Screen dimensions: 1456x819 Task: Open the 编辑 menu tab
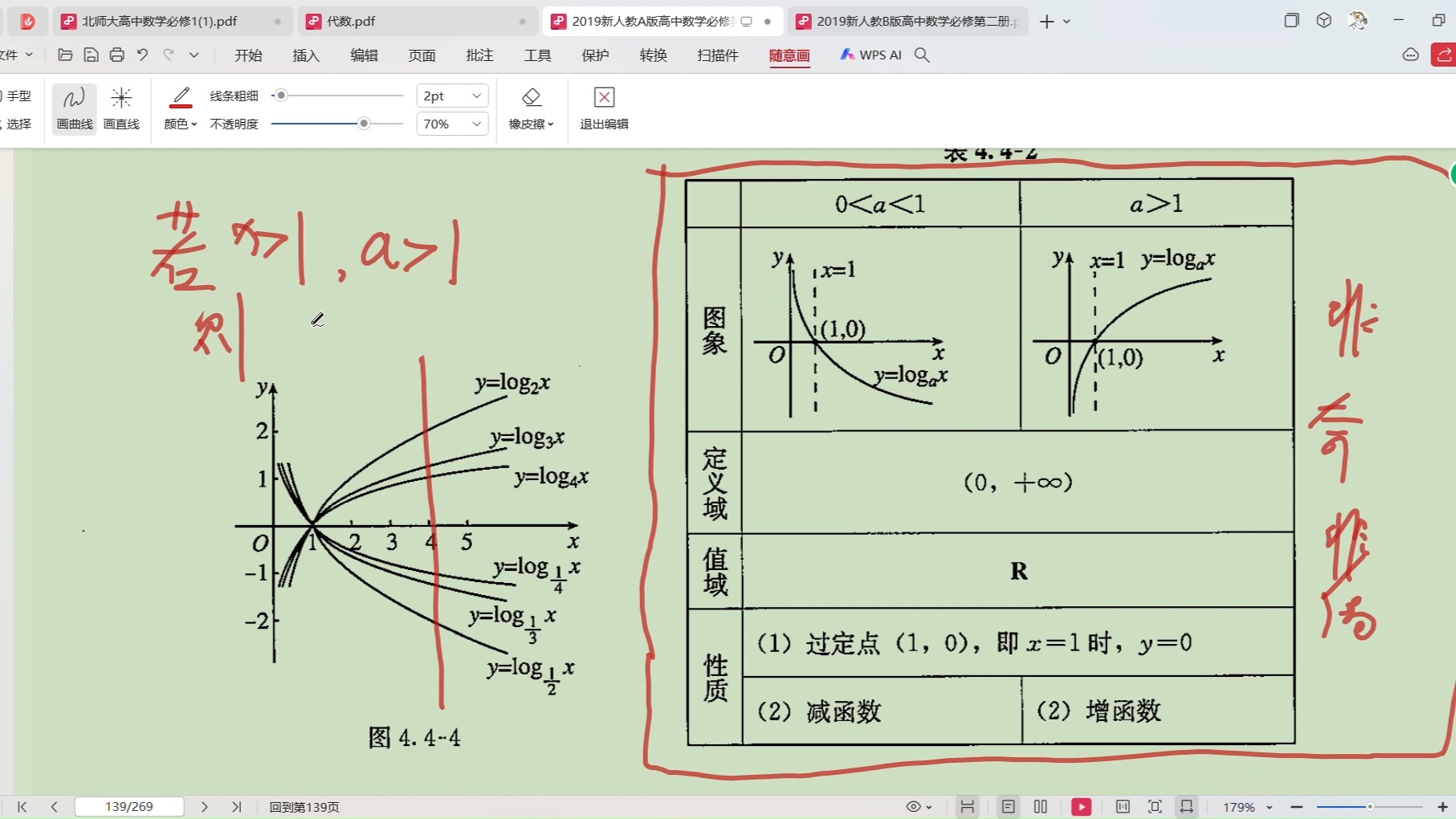[364, 55]
